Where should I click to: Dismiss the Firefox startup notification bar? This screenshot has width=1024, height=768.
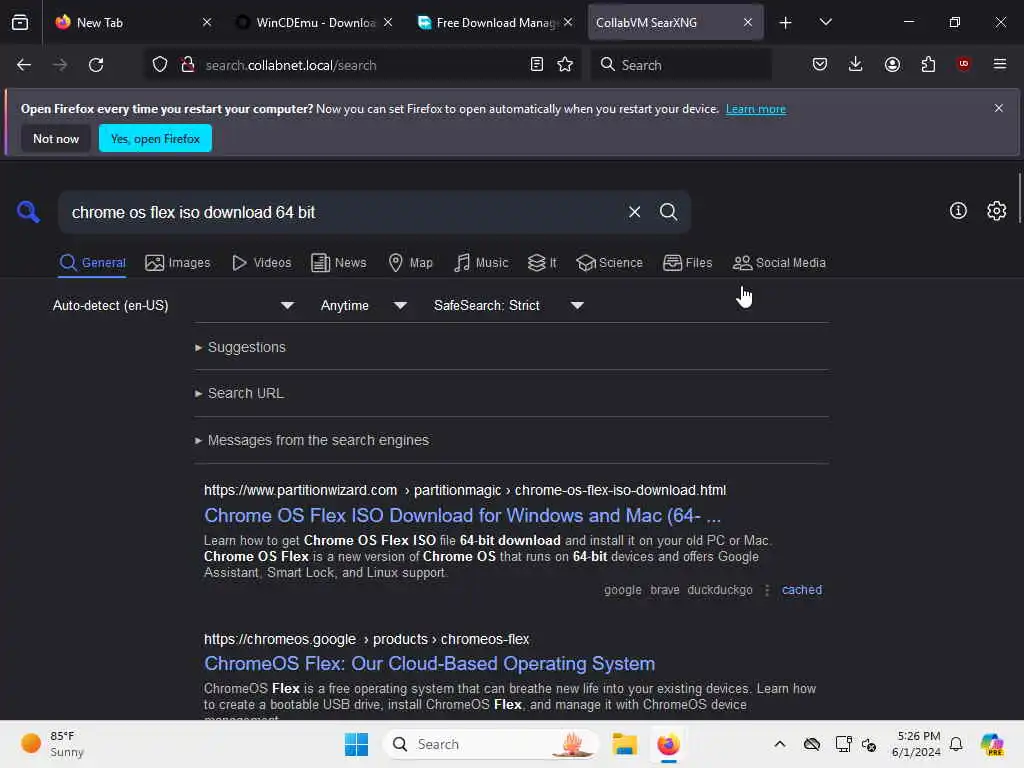point(999,108)
